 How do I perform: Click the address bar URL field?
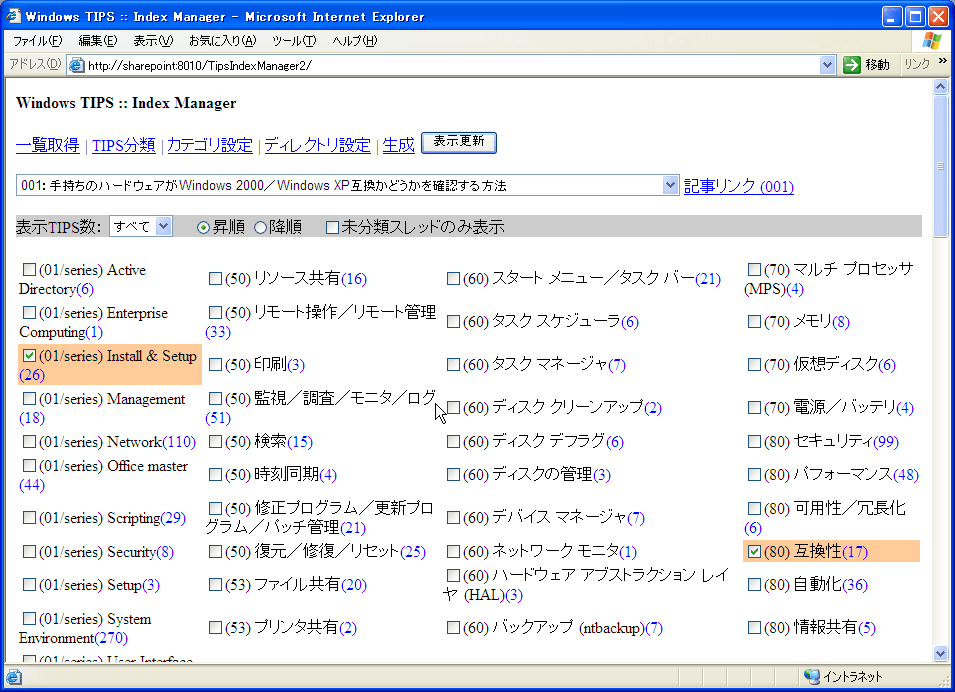[452, 65]
